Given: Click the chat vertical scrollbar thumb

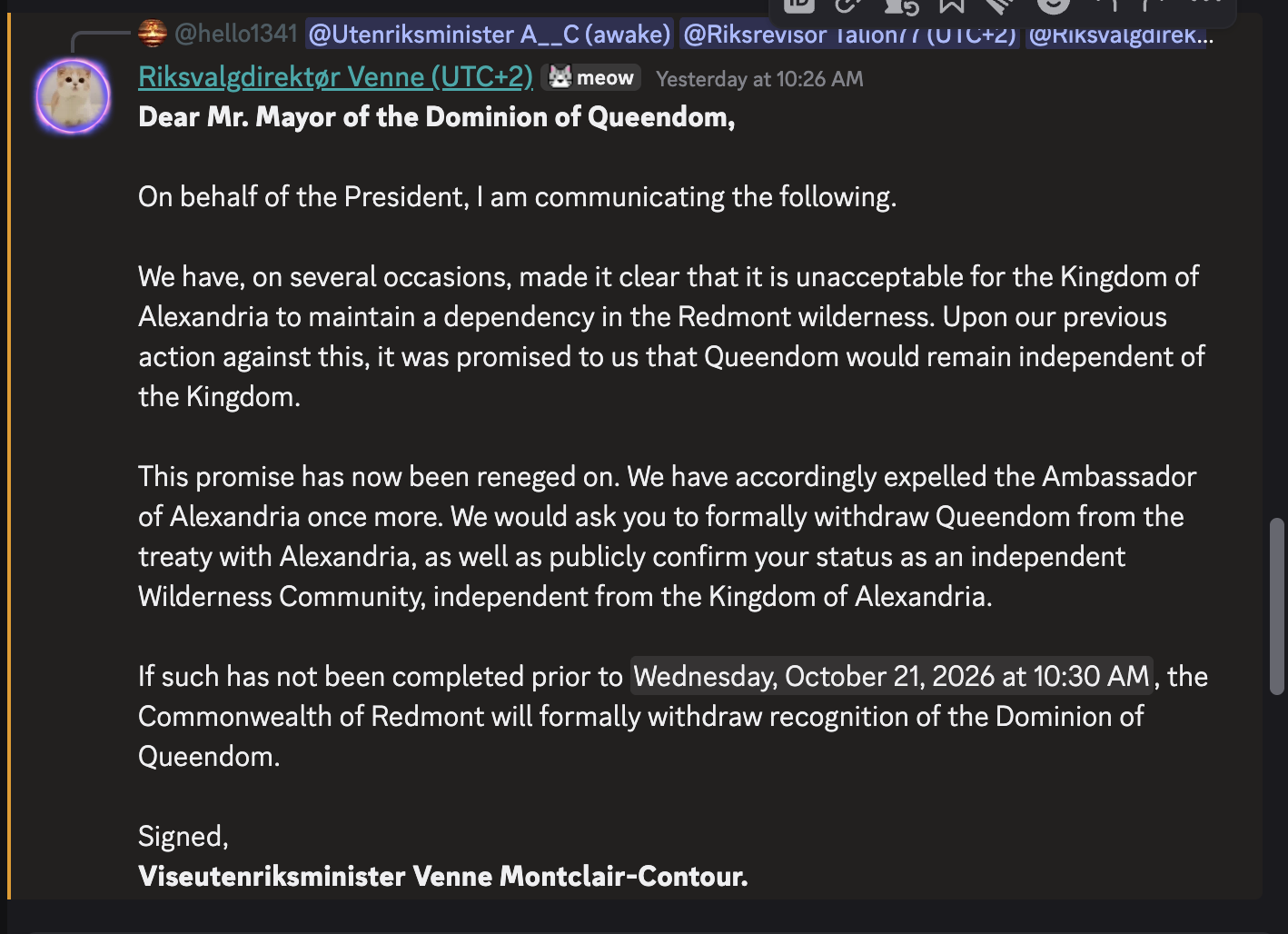Looking at the screenshot, I should click(x=1277, y=606).
